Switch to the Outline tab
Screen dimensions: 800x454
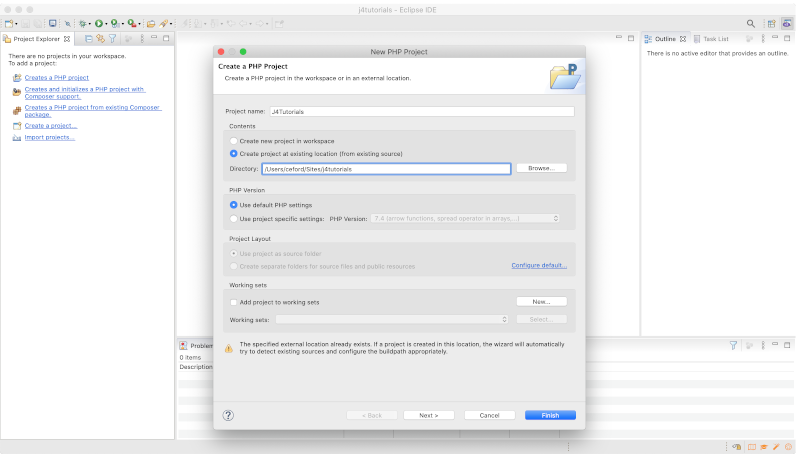tap(665, 39)
